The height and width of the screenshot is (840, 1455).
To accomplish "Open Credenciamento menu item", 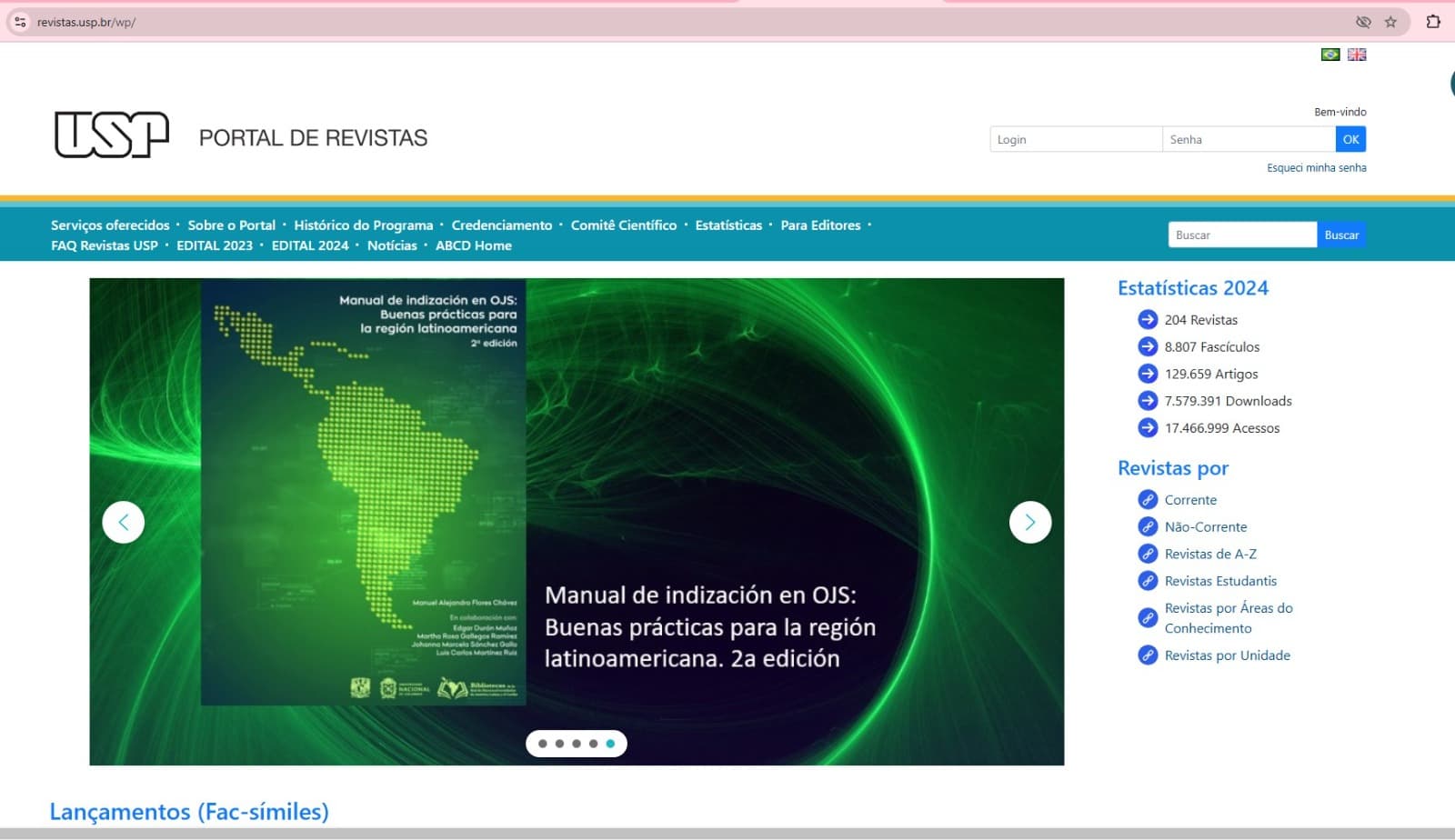I will click(502, 225).
